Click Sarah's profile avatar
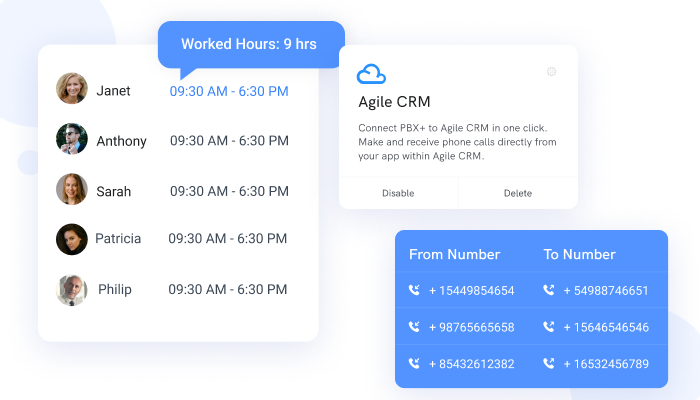 tap(72, 189)
